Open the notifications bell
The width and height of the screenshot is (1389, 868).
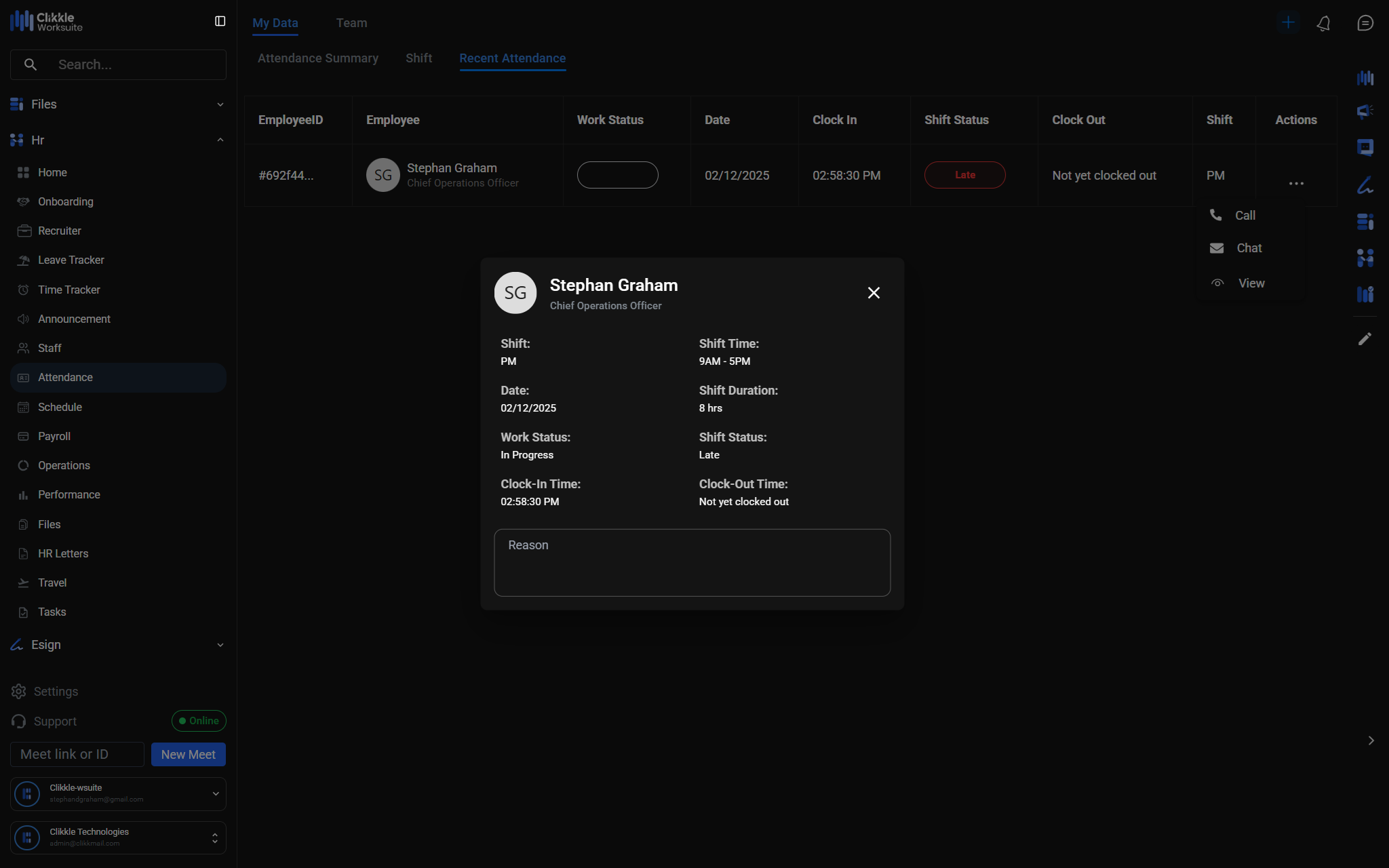[x=1323, y=23]
